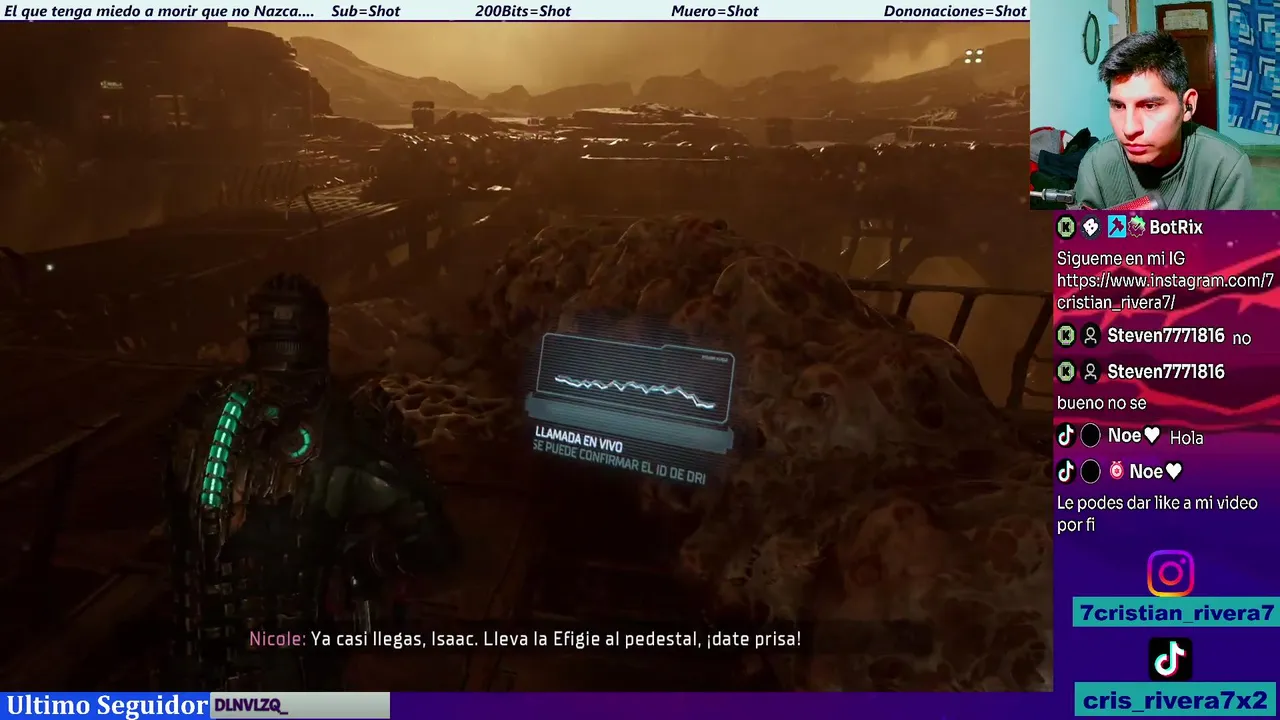Click the user avatar on Steven7771816 'no' message
1280x720 pixels.
(1091, 337)
